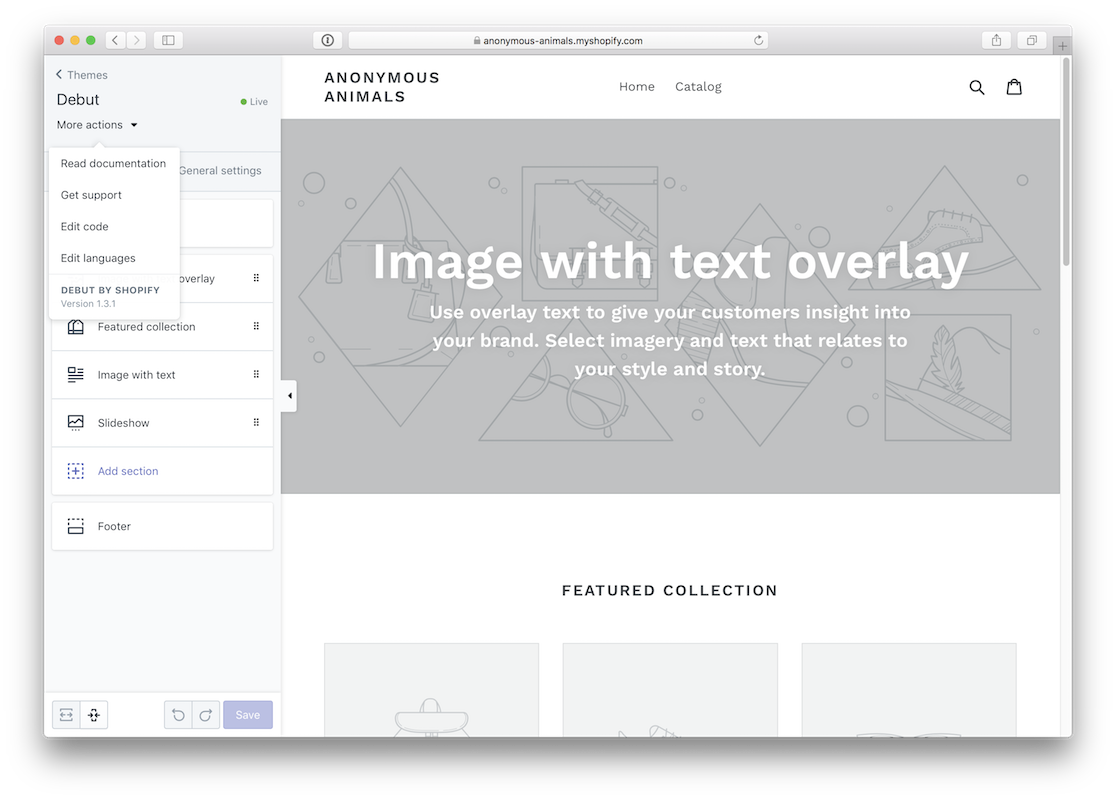Image resolution: width=1116 pixels, height=800 pixels.
Task: Open the shopping bag cart icon
Action: [x=1014, y=87]
